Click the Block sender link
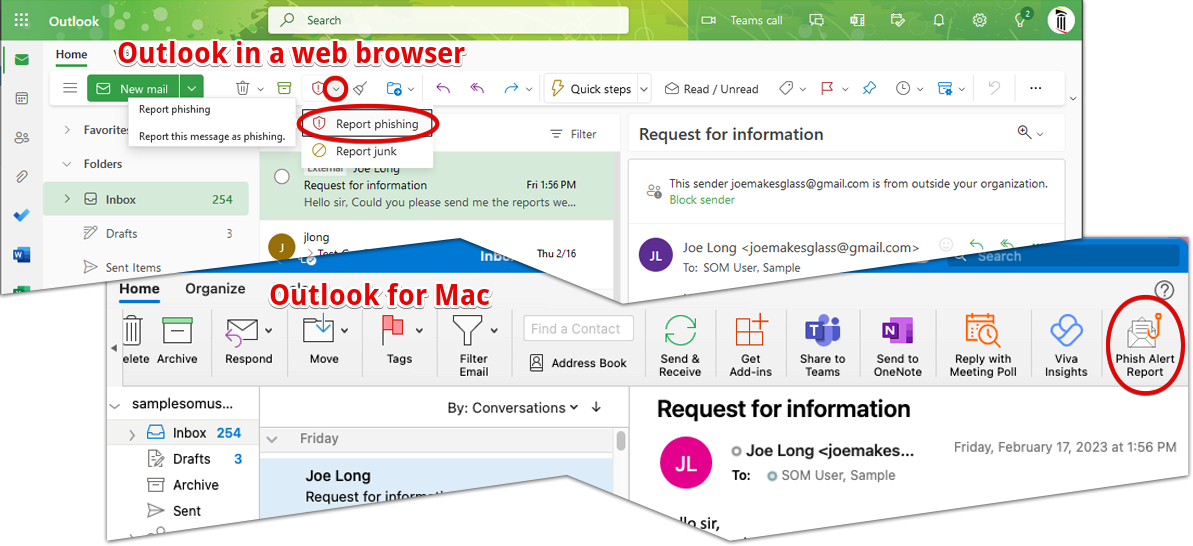The image size is (1193, 546). pos(701,200)
